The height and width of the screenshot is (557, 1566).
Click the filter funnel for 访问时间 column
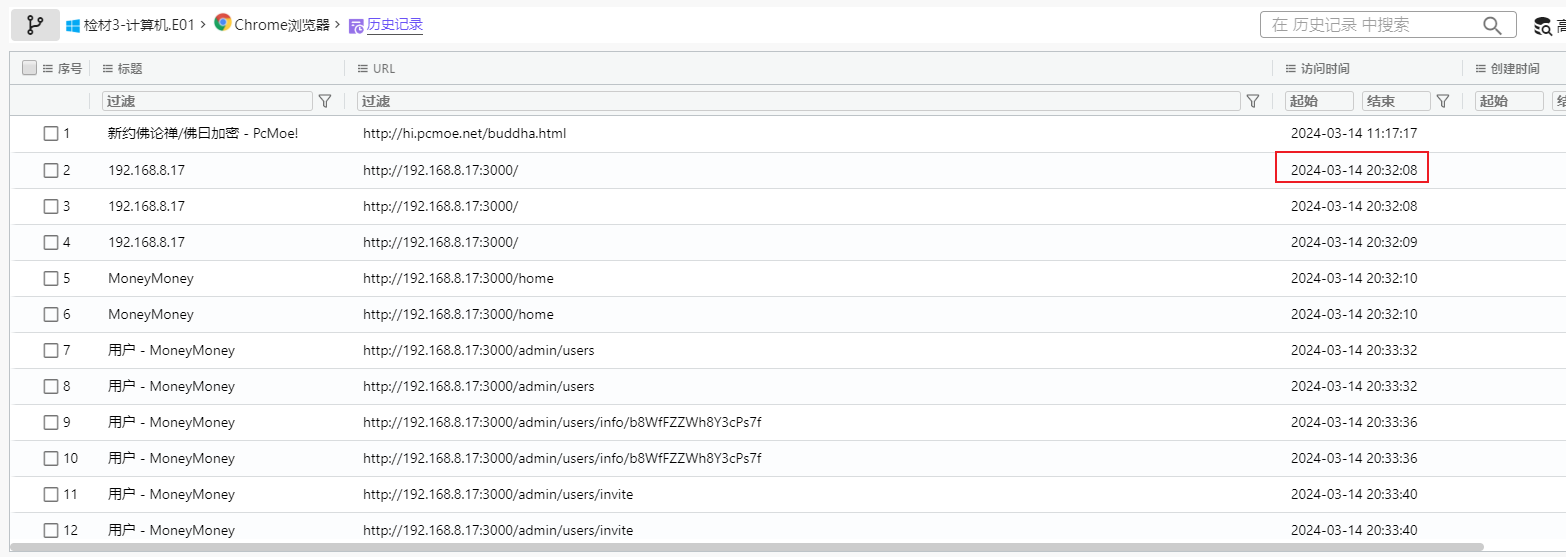click(x=1442, y=101)
